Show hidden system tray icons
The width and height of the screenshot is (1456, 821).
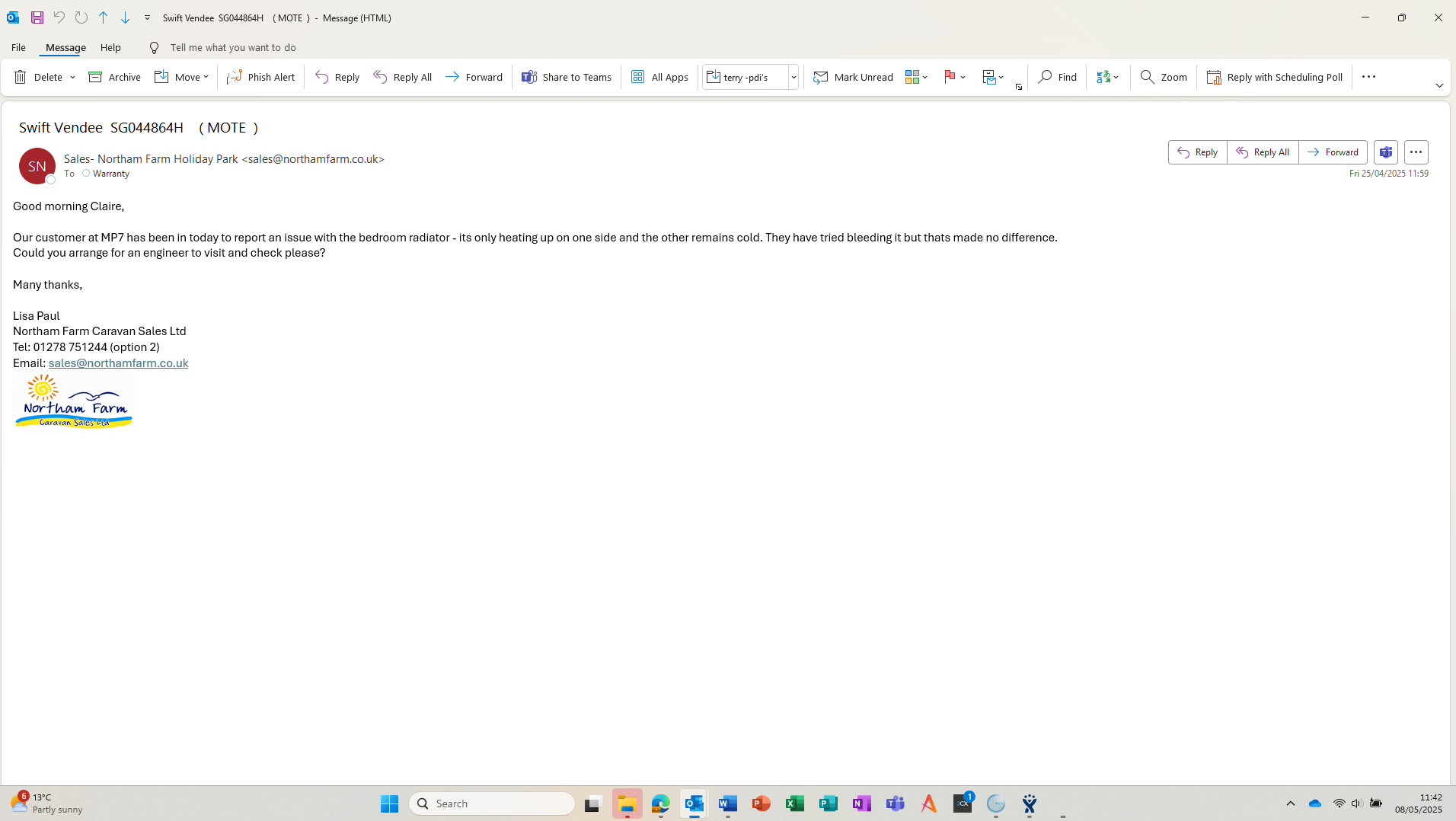[1291, 803]
